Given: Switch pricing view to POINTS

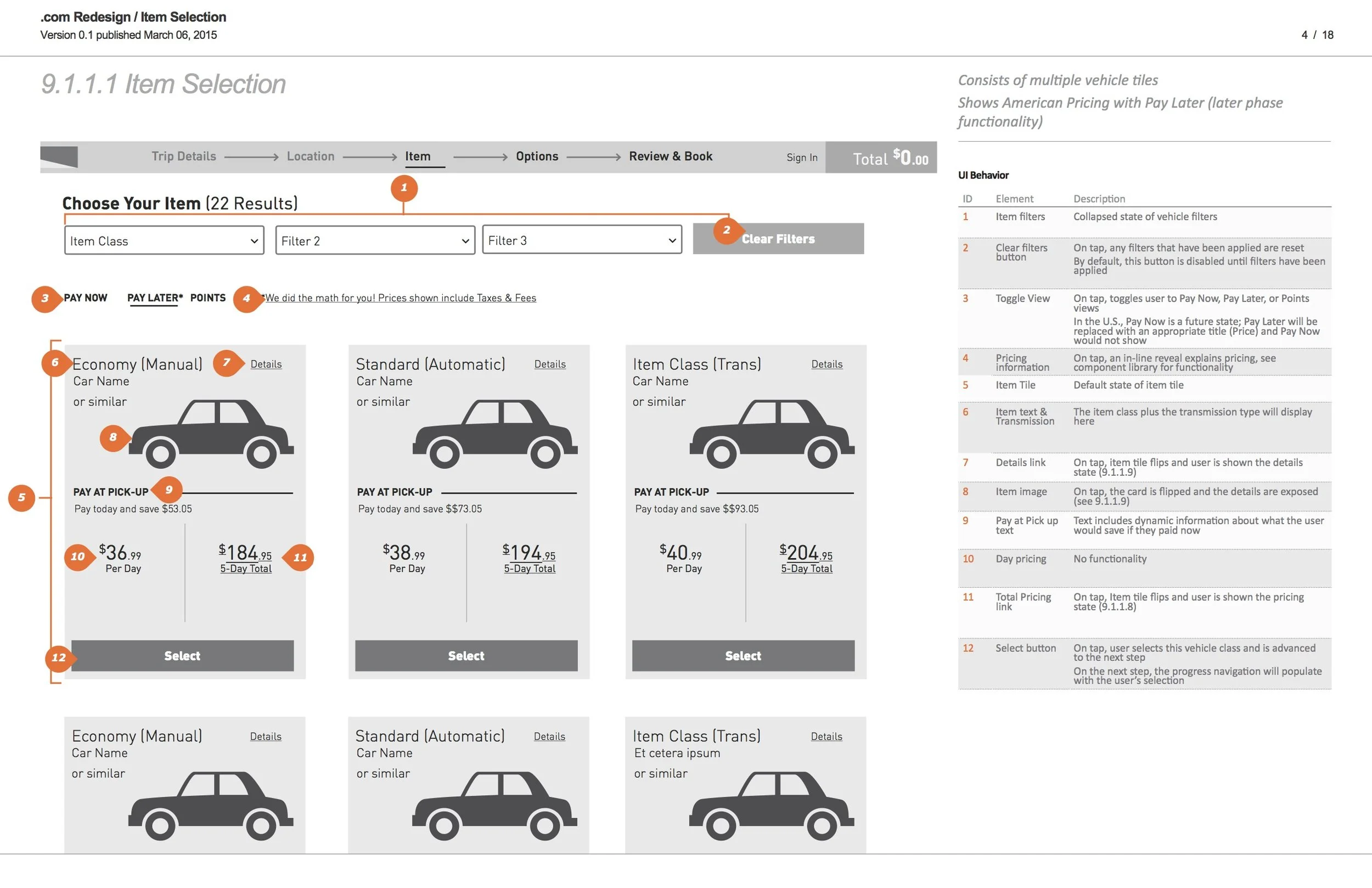Looking at the screenshot, I should pyautogui.click(x=208, y=297).
